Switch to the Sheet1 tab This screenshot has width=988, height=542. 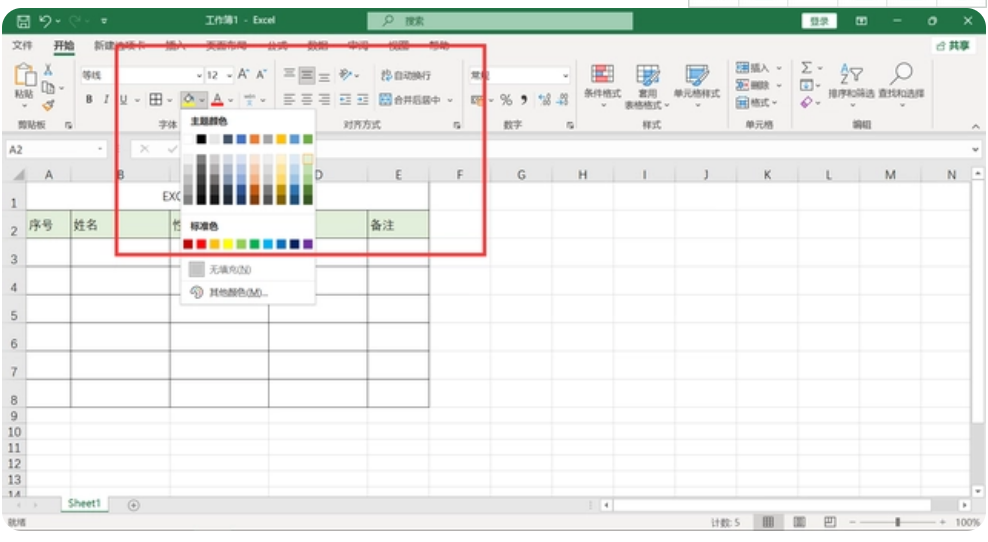pos(84,504)
